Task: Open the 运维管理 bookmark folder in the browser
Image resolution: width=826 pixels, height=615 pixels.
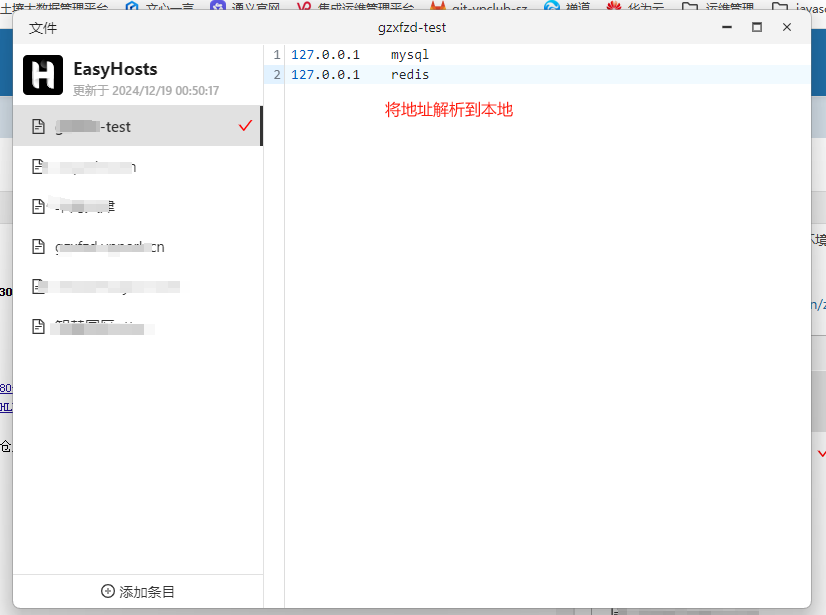Action: 718,6
